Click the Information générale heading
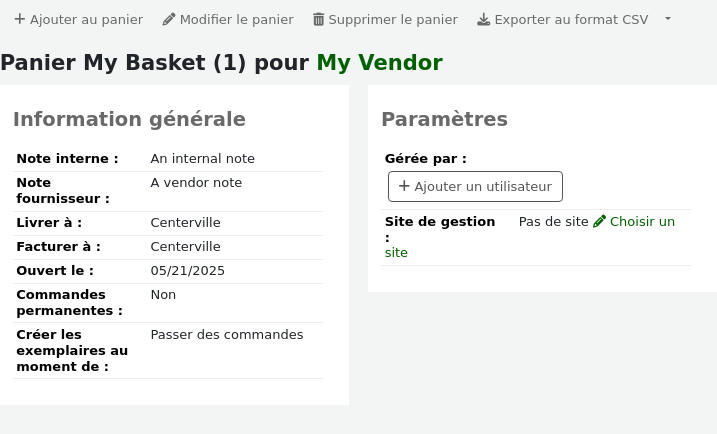Viewport: 717px width, 434px height. pos(129,119)
